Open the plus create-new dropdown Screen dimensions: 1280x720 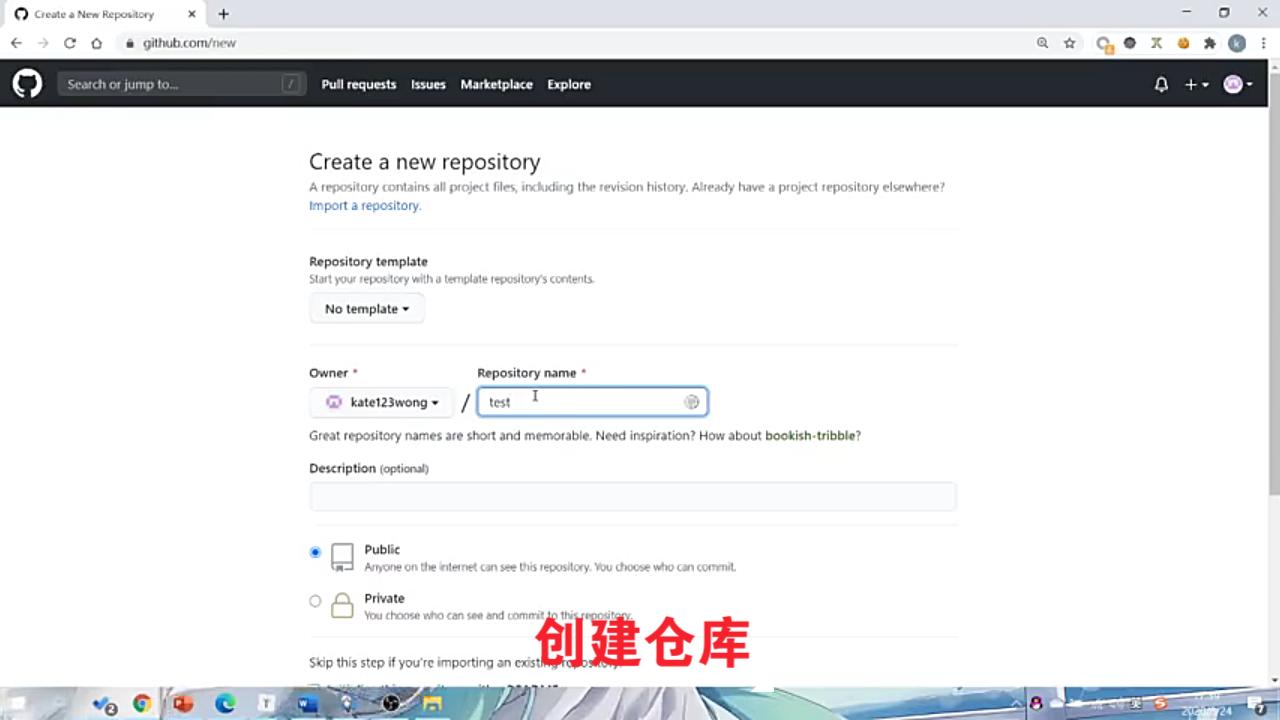click(1196, 85)
